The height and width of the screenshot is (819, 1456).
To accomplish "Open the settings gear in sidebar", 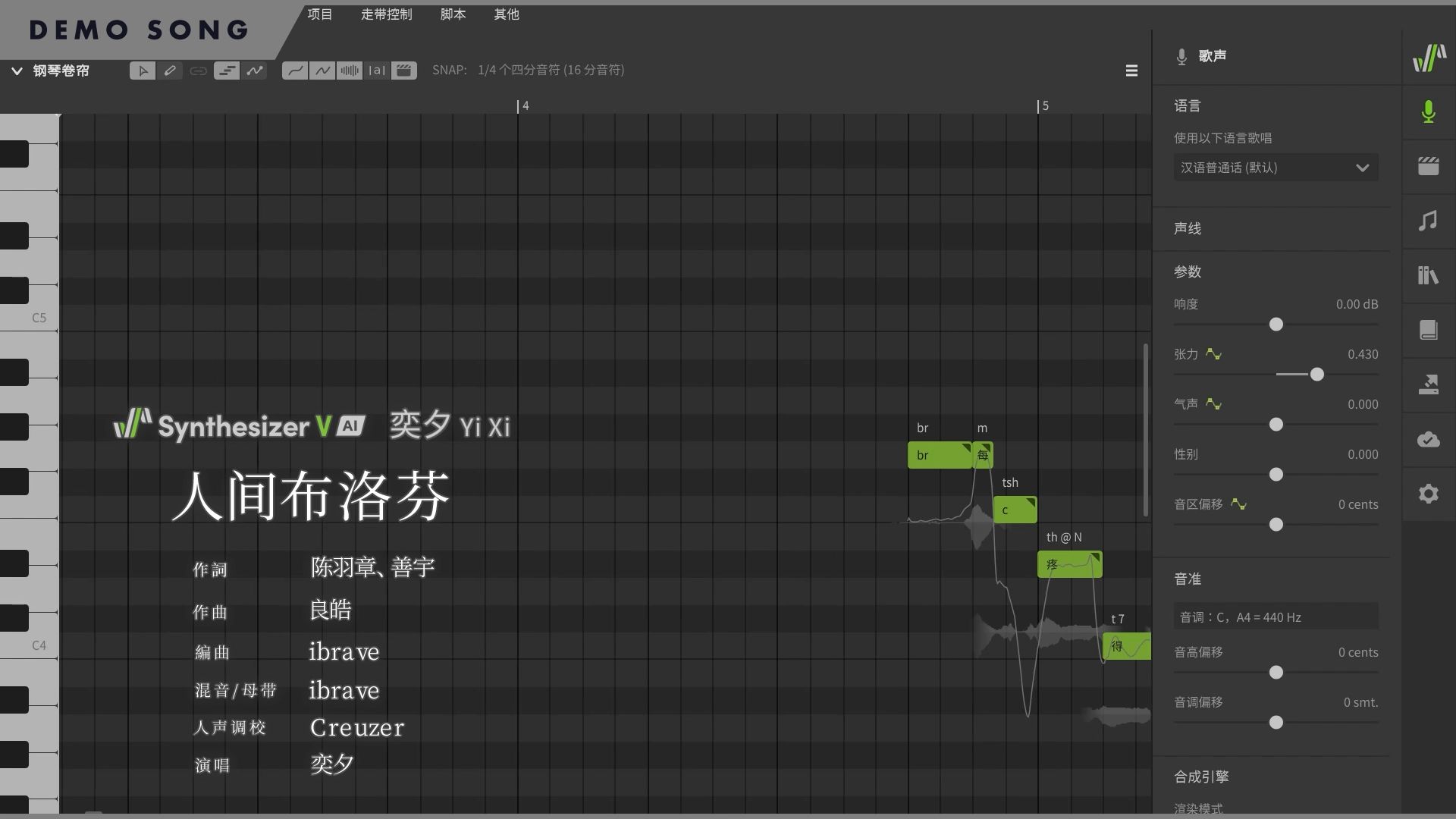I will point(1429,494).
